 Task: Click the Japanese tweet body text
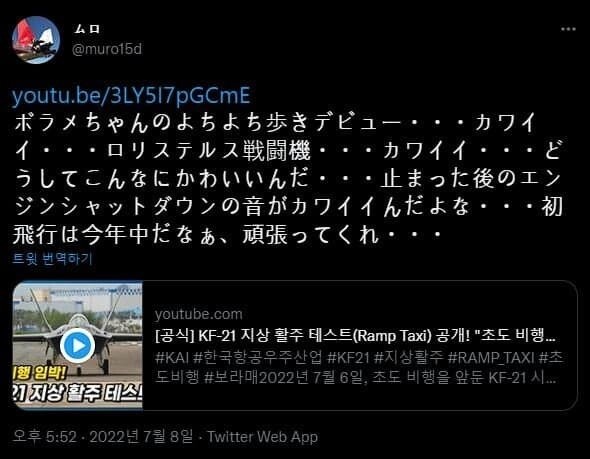(288, 179)
